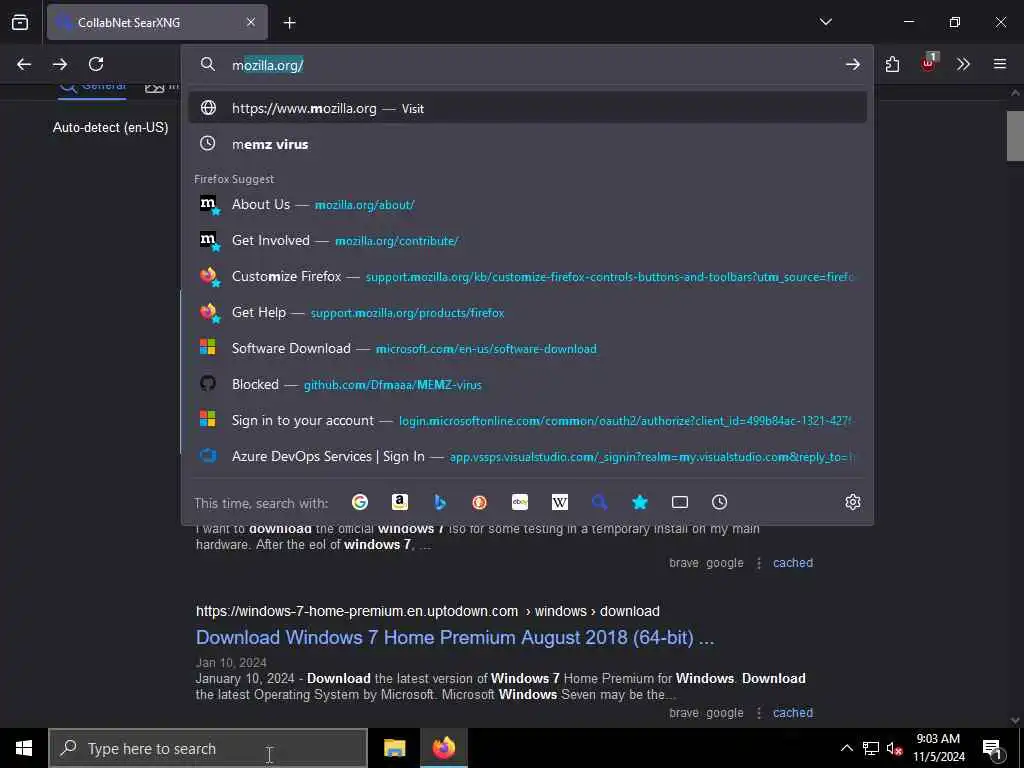Viewport: 1024px width, 768px height.
Task: Search bookmarks via the star icon
Action: (x=640, y=502)
